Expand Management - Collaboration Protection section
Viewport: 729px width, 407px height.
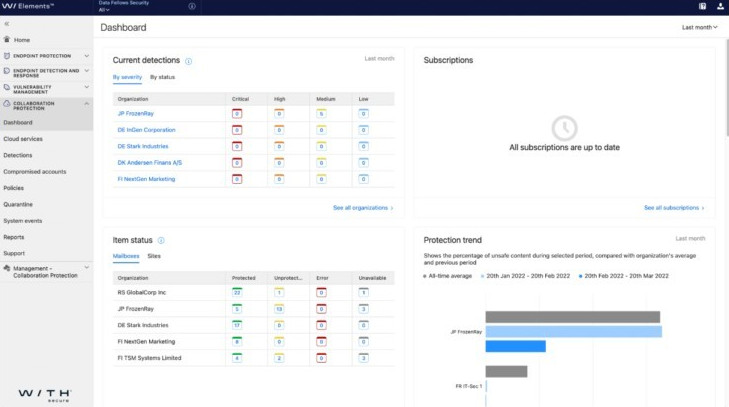pos(86,268)
